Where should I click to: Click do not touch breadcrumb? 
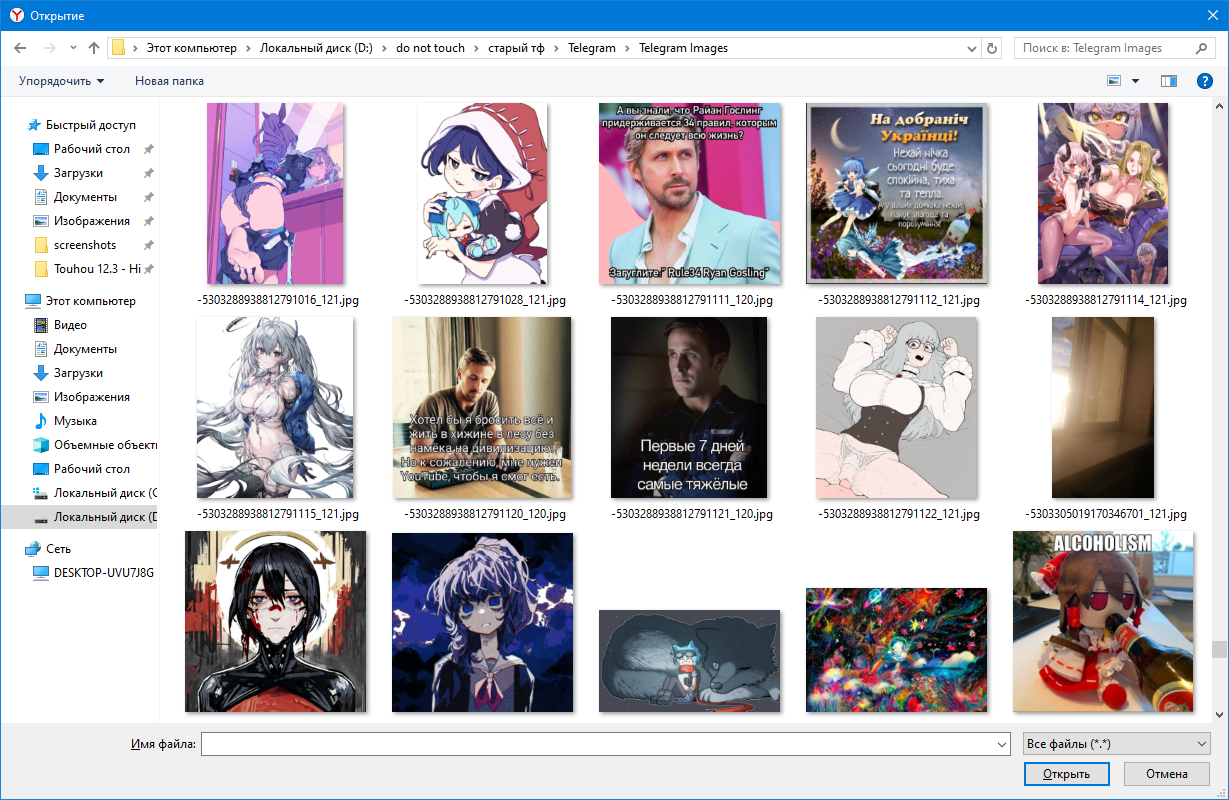430,48
